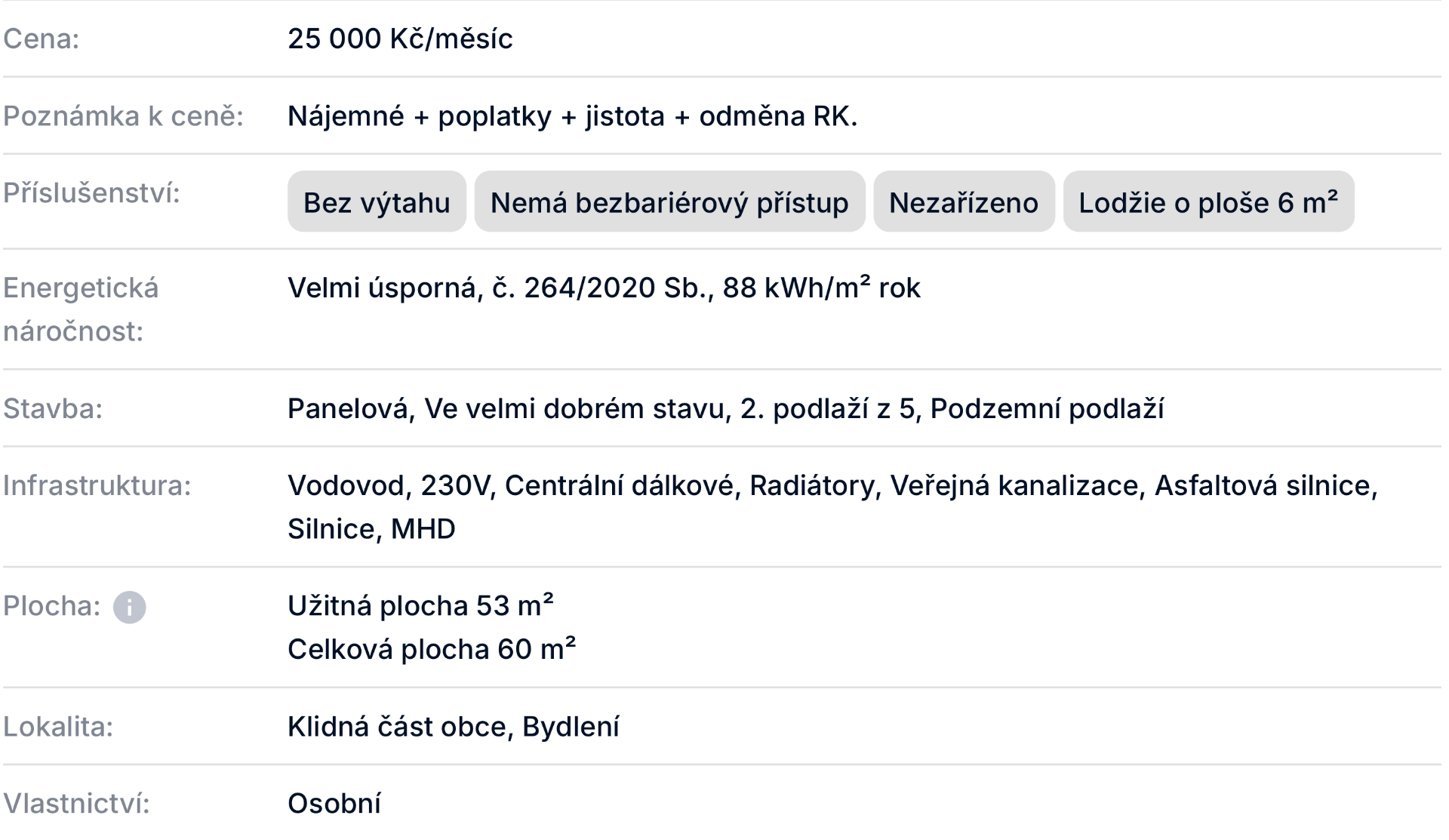
Task: Click the building description starting with "Panelová"
Action: (x=725, y=409)
